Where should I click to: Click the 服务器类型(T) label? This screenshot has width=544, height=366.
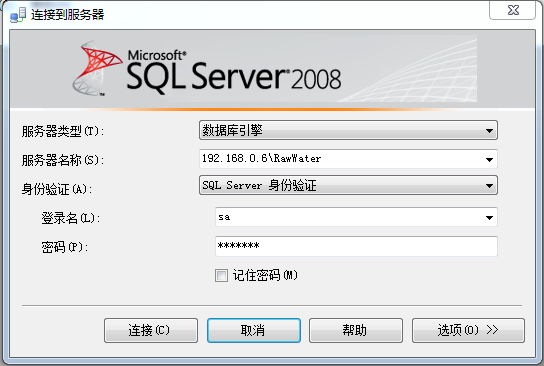tap(63, 131)
